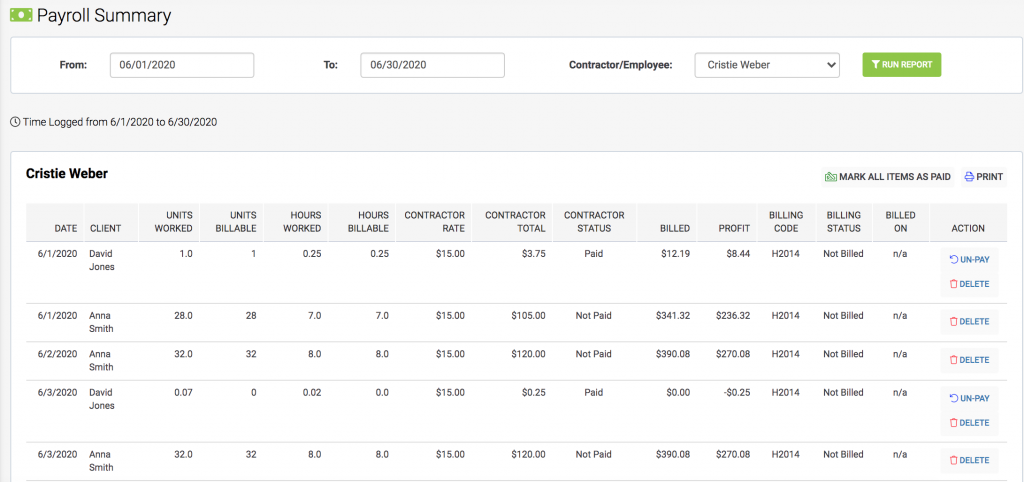Click the clock icon next to Time Logged

(x=15, y=122)
